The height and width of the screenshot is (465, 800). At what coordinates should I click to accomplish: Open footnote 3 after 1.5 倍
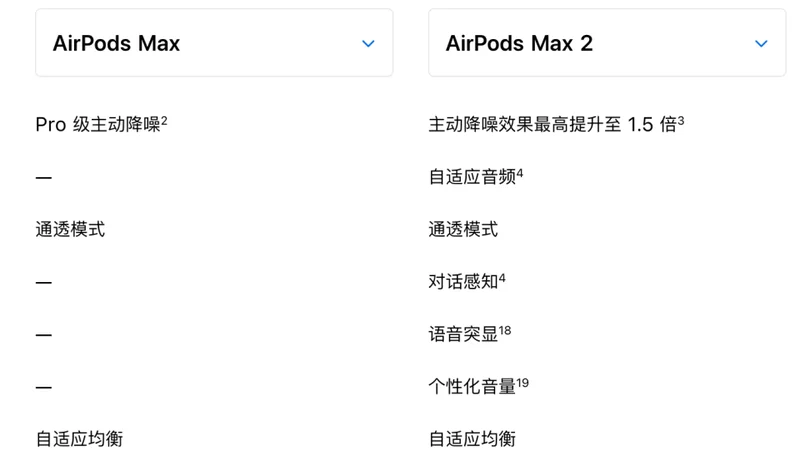(681, 121)
